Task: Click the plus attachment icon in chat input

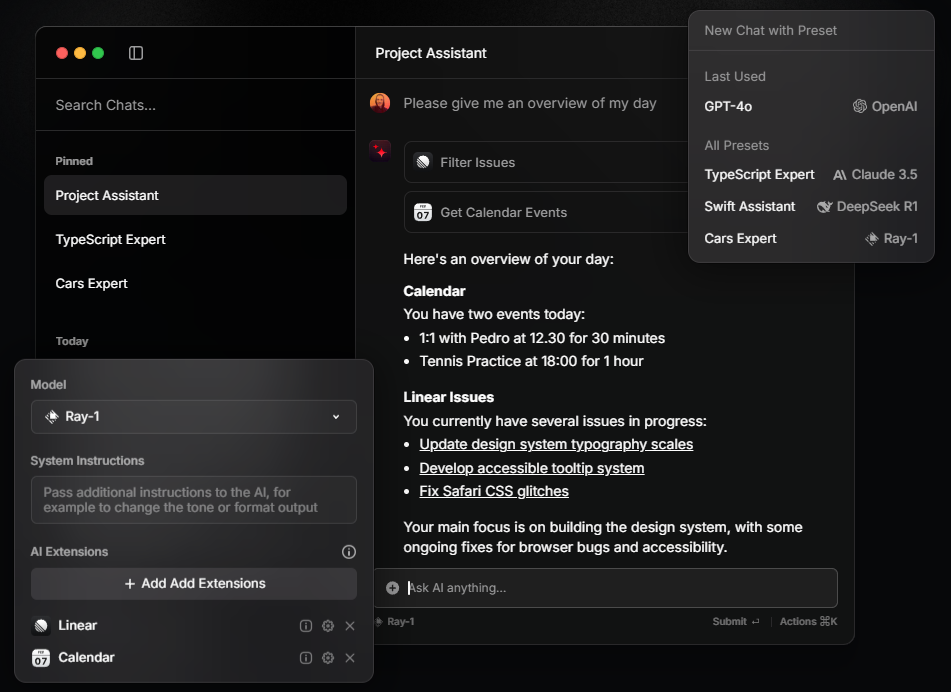Action: click(392, 588)
